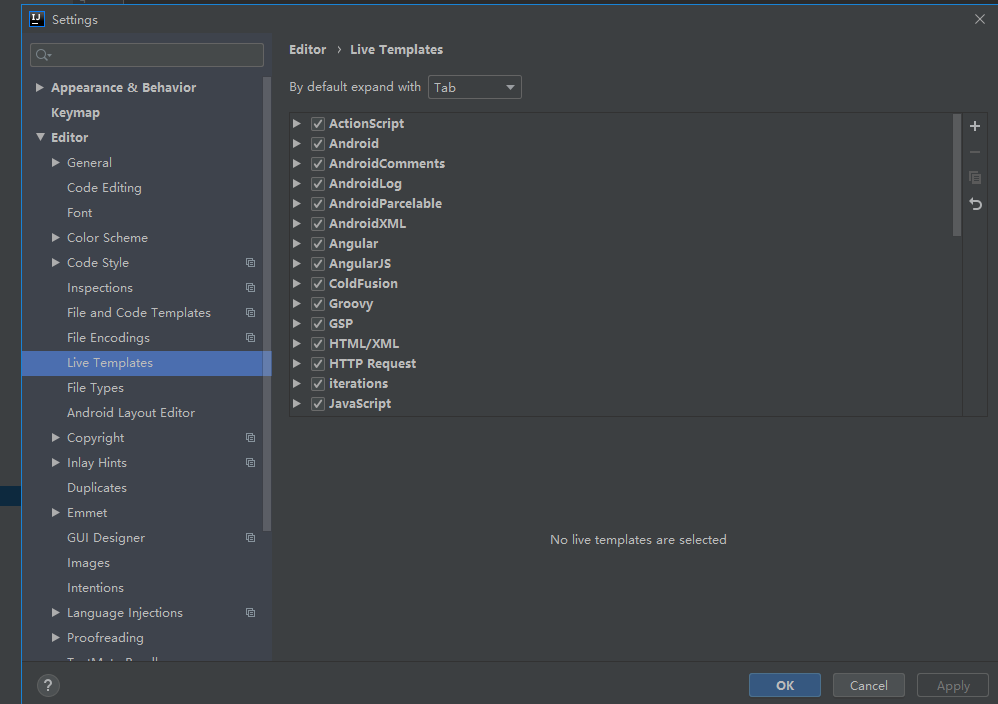998x704 pixels.
Task: Select the HTTP Request group label
Action: [x=372, y=363]
